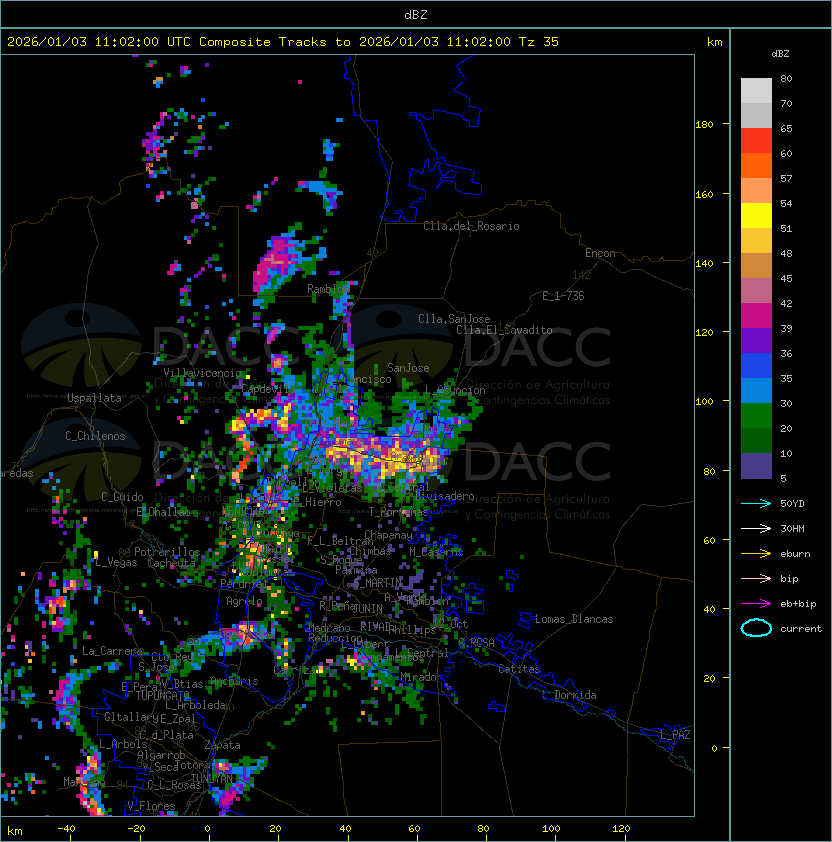Click the 'dBZ' title at top center
Screen dimensions: 832x842
pos(416,14)
